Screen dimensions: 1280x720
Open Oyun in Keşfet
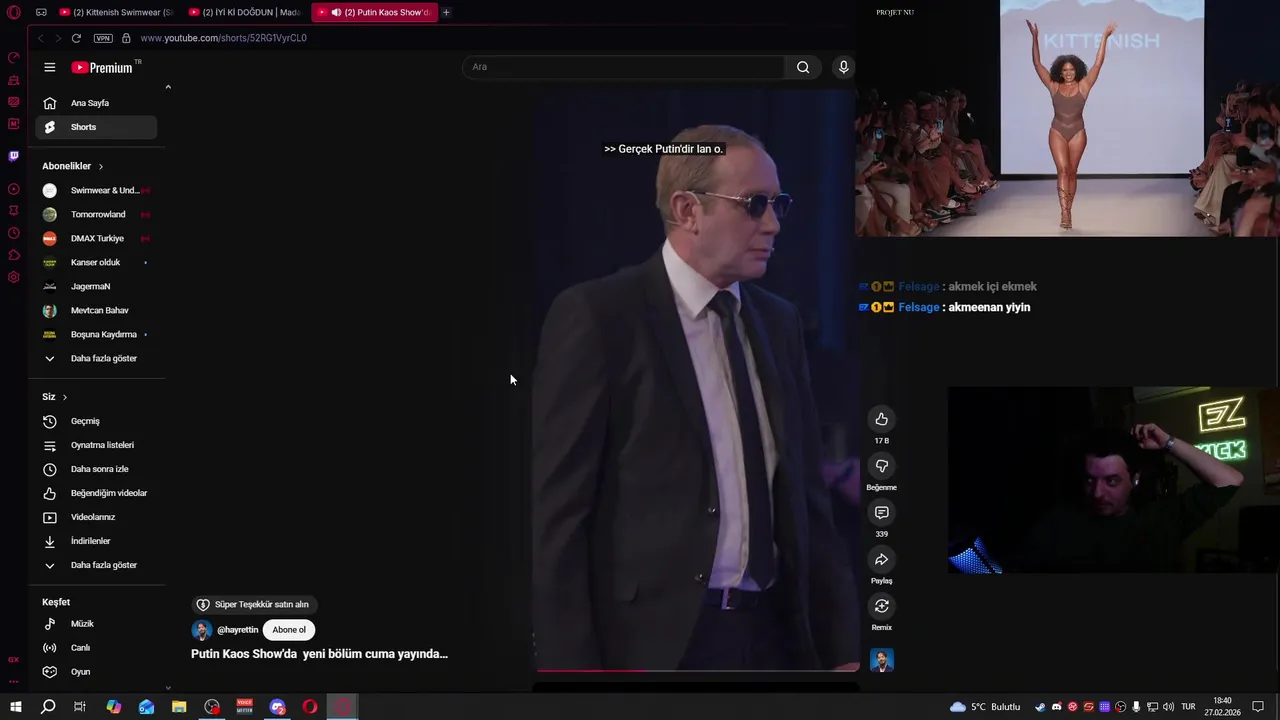[x=96, y=672]
